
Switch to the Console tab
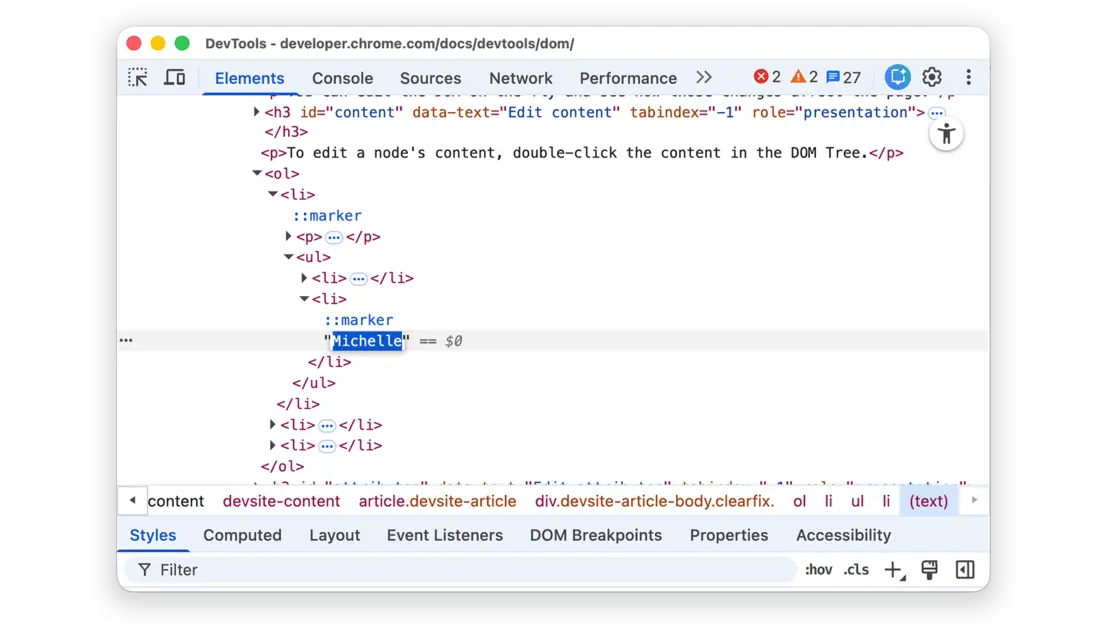point(342,78)
